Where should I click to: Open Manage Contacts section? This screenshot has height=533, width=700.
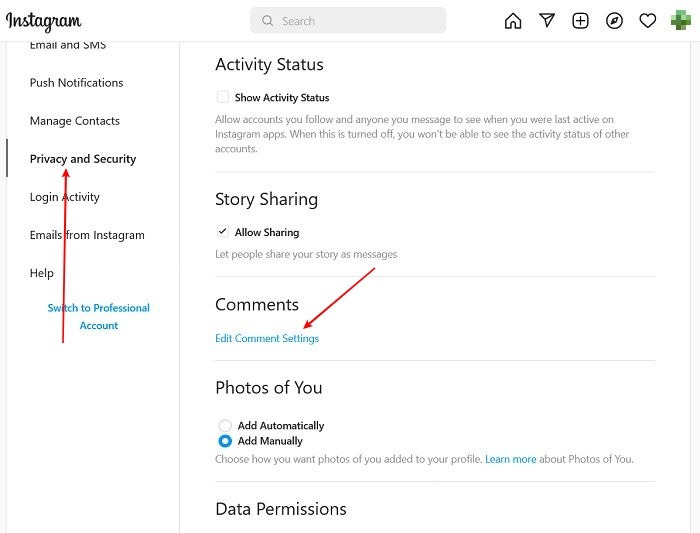[x=75, y=121]
